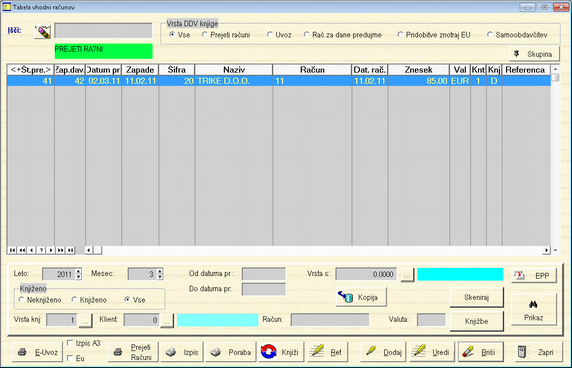Go to next record arrow
The height and width of the screenshot is (368, 572).
51,250
